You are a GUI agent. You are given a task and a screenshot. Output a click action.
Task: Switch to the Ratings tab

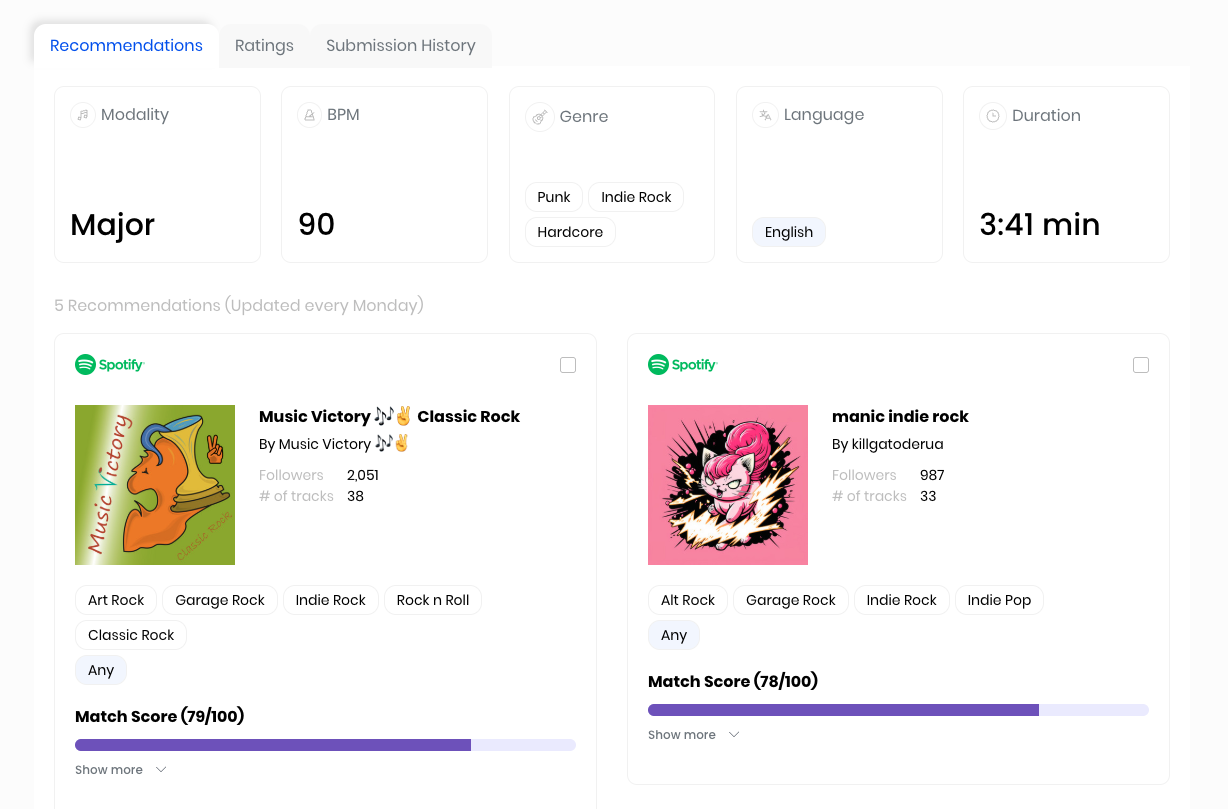click(264, 46)
